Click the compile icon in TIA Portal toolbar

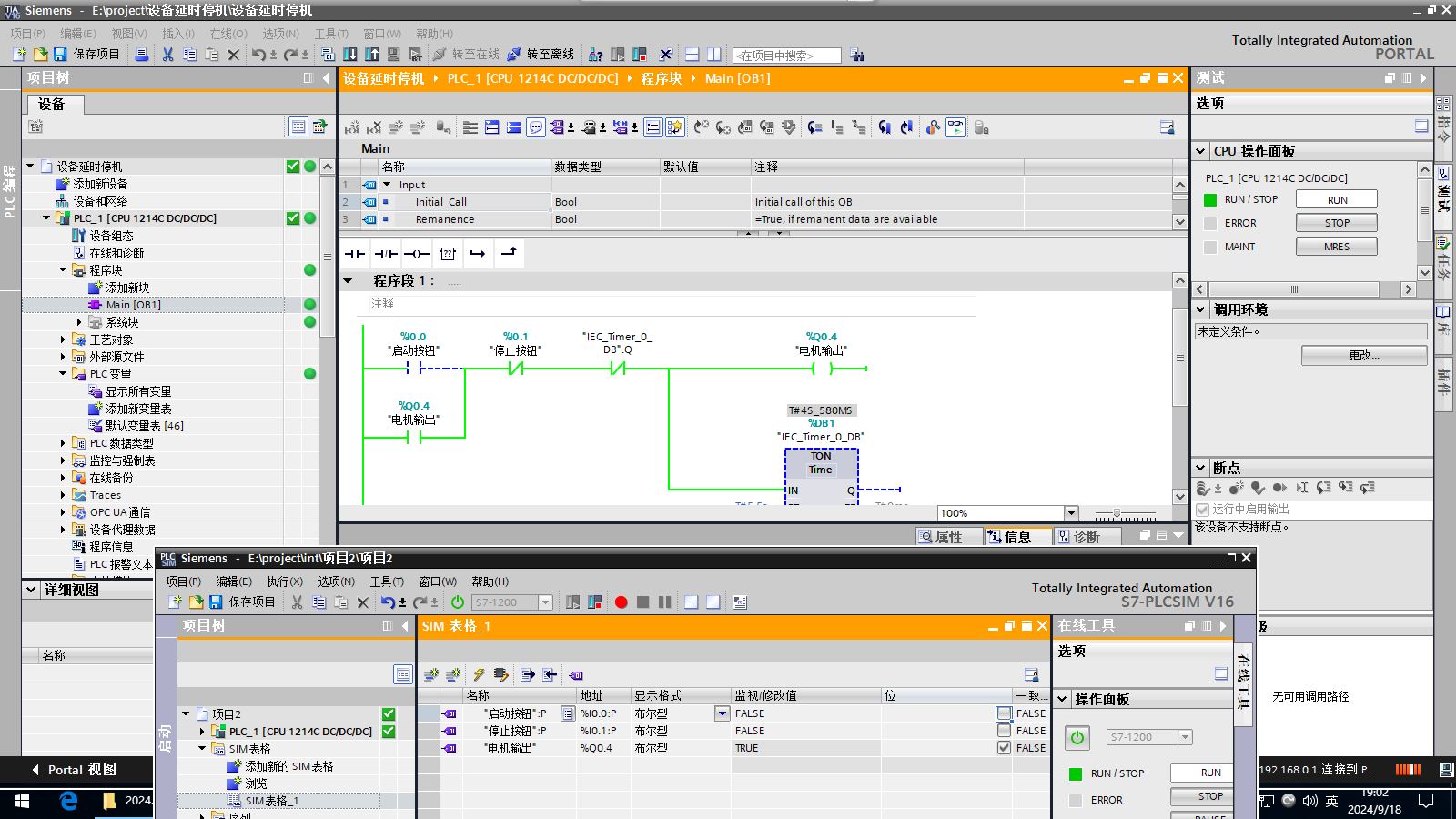click(329, 55)
